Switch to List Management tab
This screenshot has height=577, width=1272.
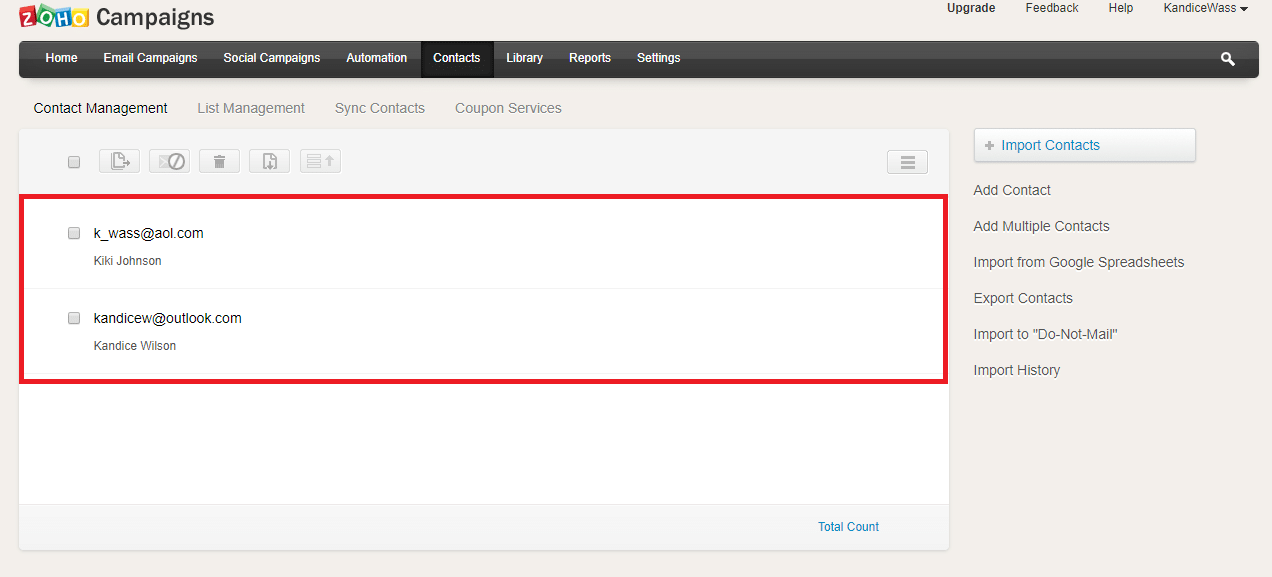[x=251, y=108]
